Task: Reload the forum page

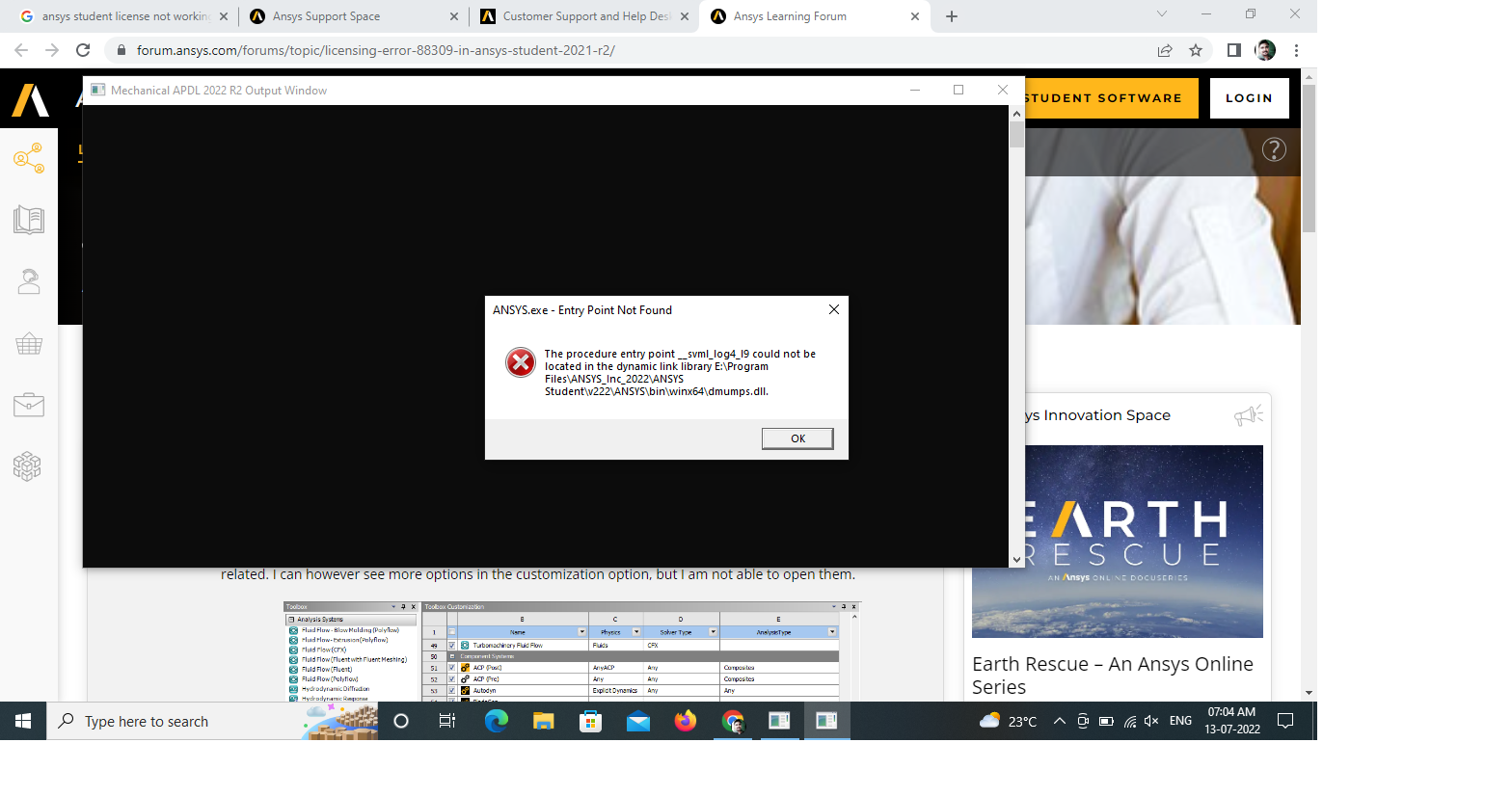Action: coord(83,50)
